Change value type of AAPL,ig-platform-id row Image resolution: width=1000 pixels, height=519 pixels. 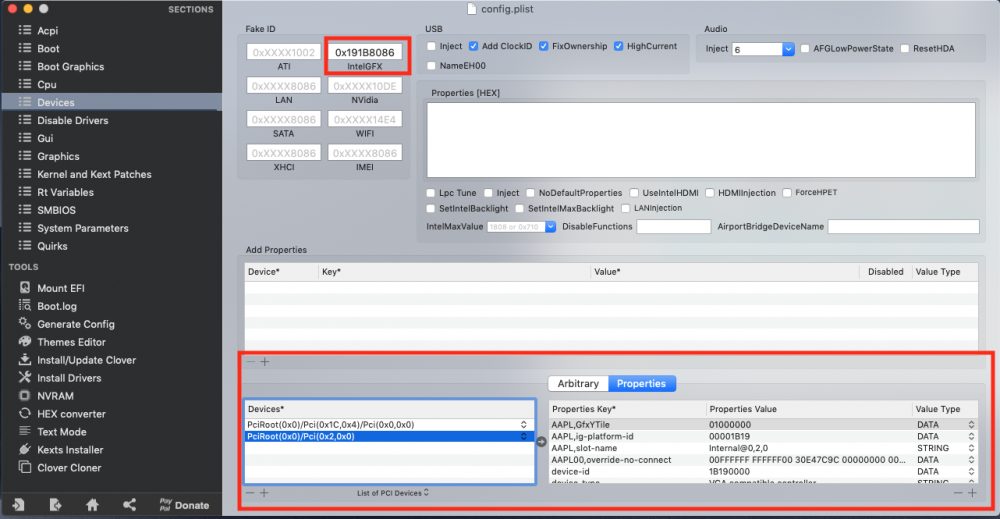tap(971, 437)
